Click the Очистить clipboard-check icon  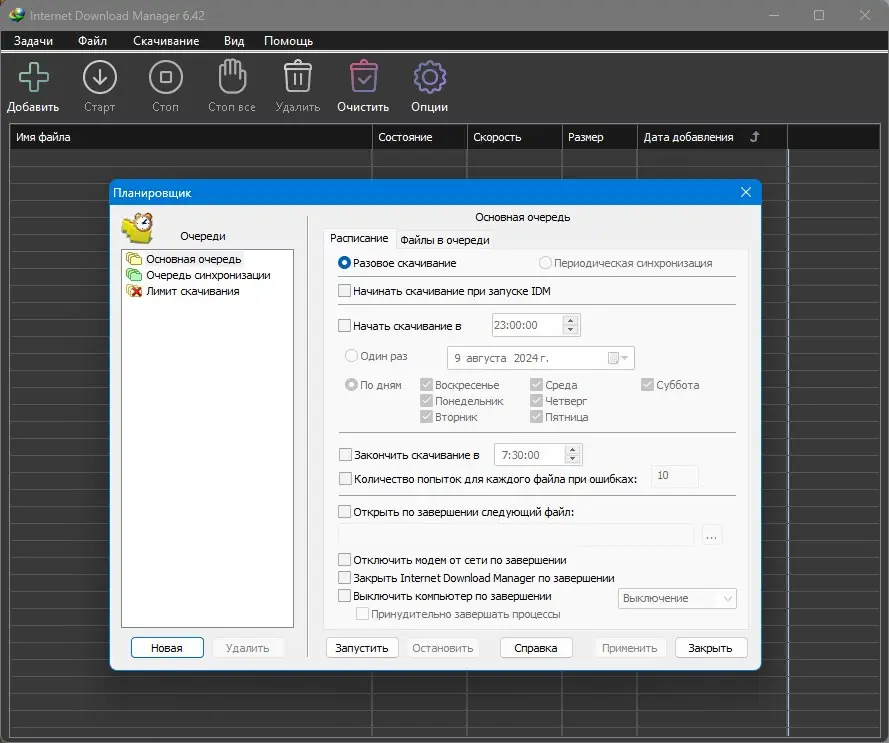point(363,76)
